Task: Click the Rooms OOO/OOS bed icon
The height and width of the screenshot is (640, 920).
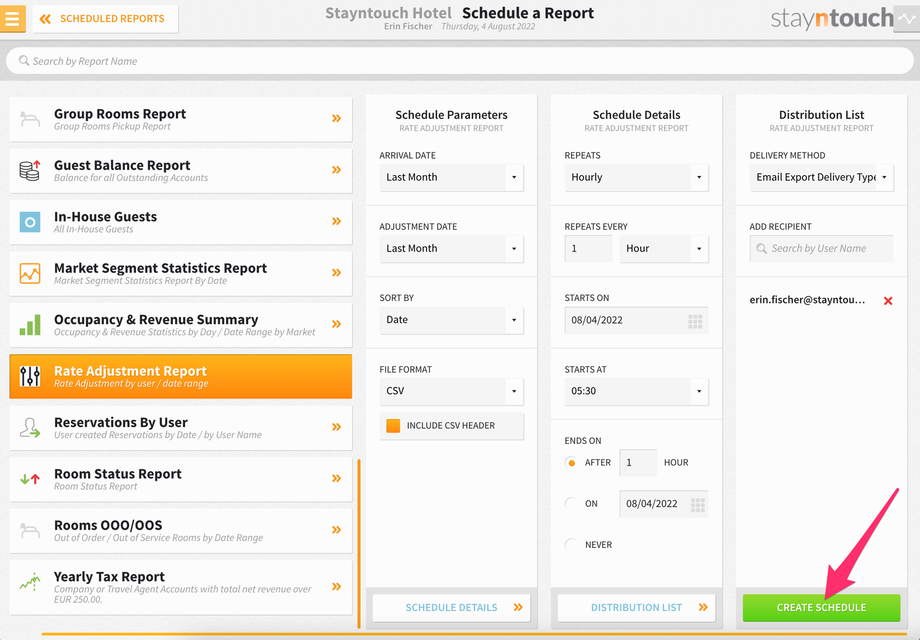Action: 30,530
